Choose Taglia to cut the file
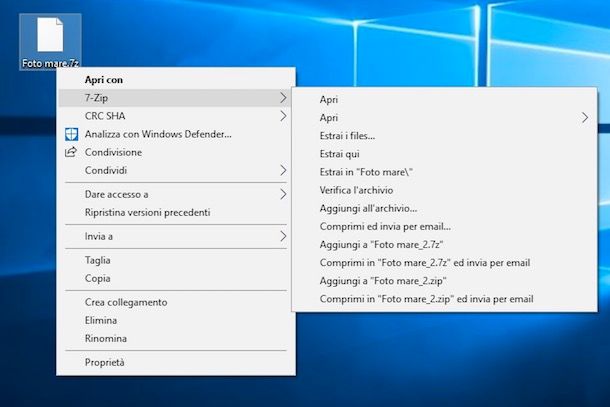610x407 pixels. point(176,260)
